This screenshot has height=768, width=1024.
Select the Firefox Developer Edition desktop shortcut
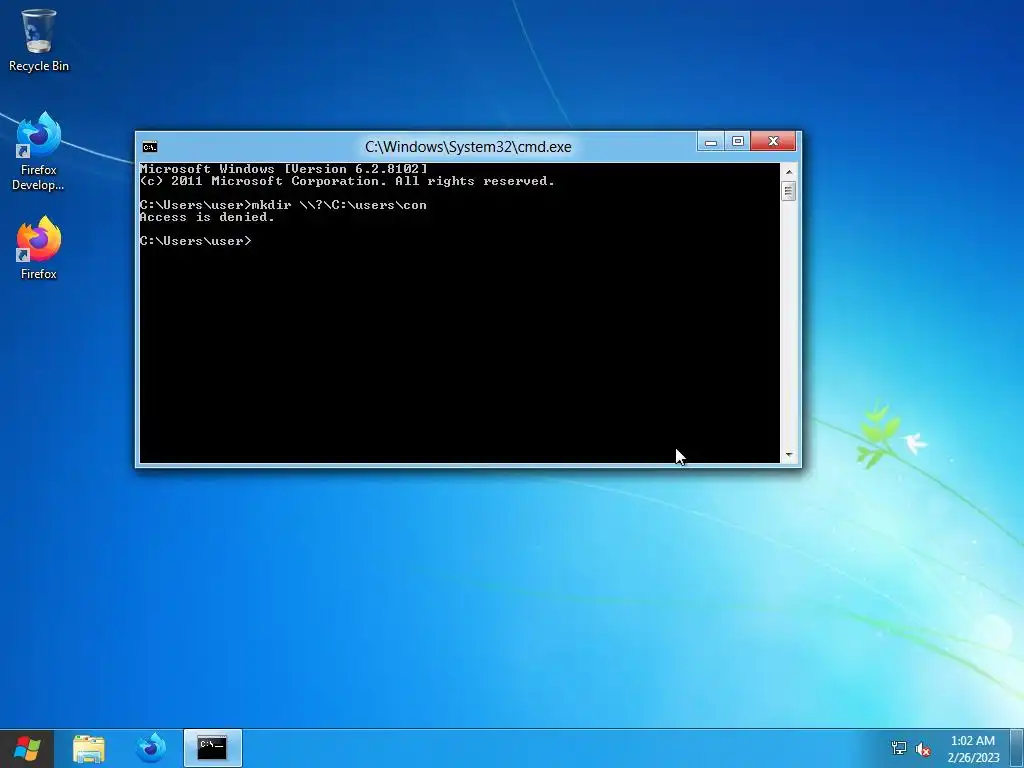(39, 151)
